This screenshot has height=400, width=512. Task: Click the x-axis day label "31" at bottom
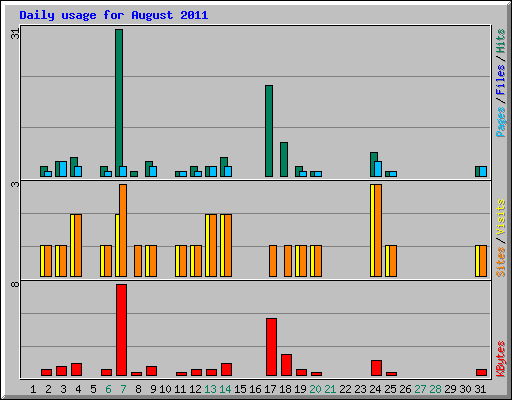(480, 389)
